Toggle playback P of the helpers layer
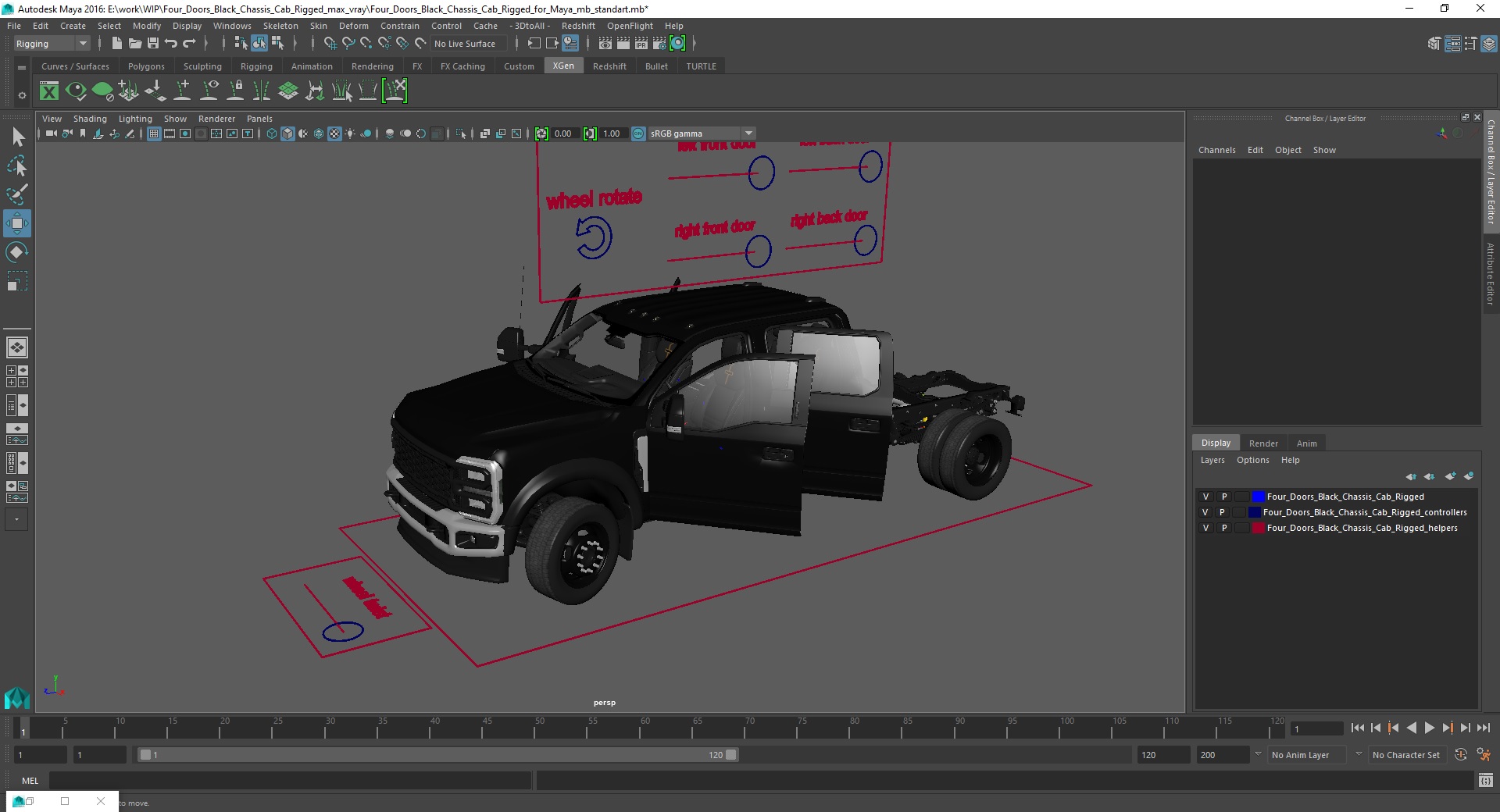 (x=1224, y=528)
